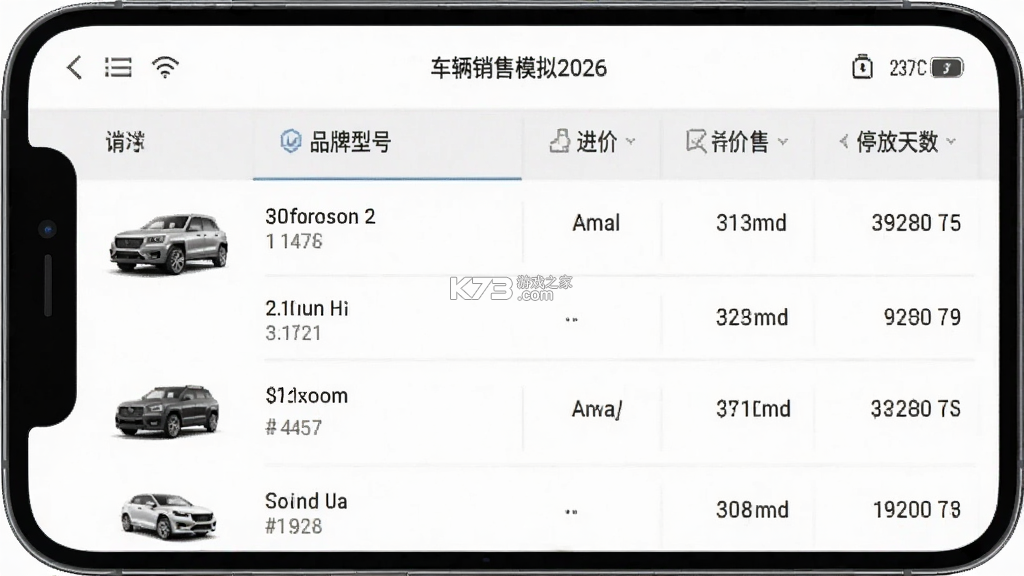Select the 品牌型号 tab
Viewport: 1024px width, 576px height.
click(387, 142)
